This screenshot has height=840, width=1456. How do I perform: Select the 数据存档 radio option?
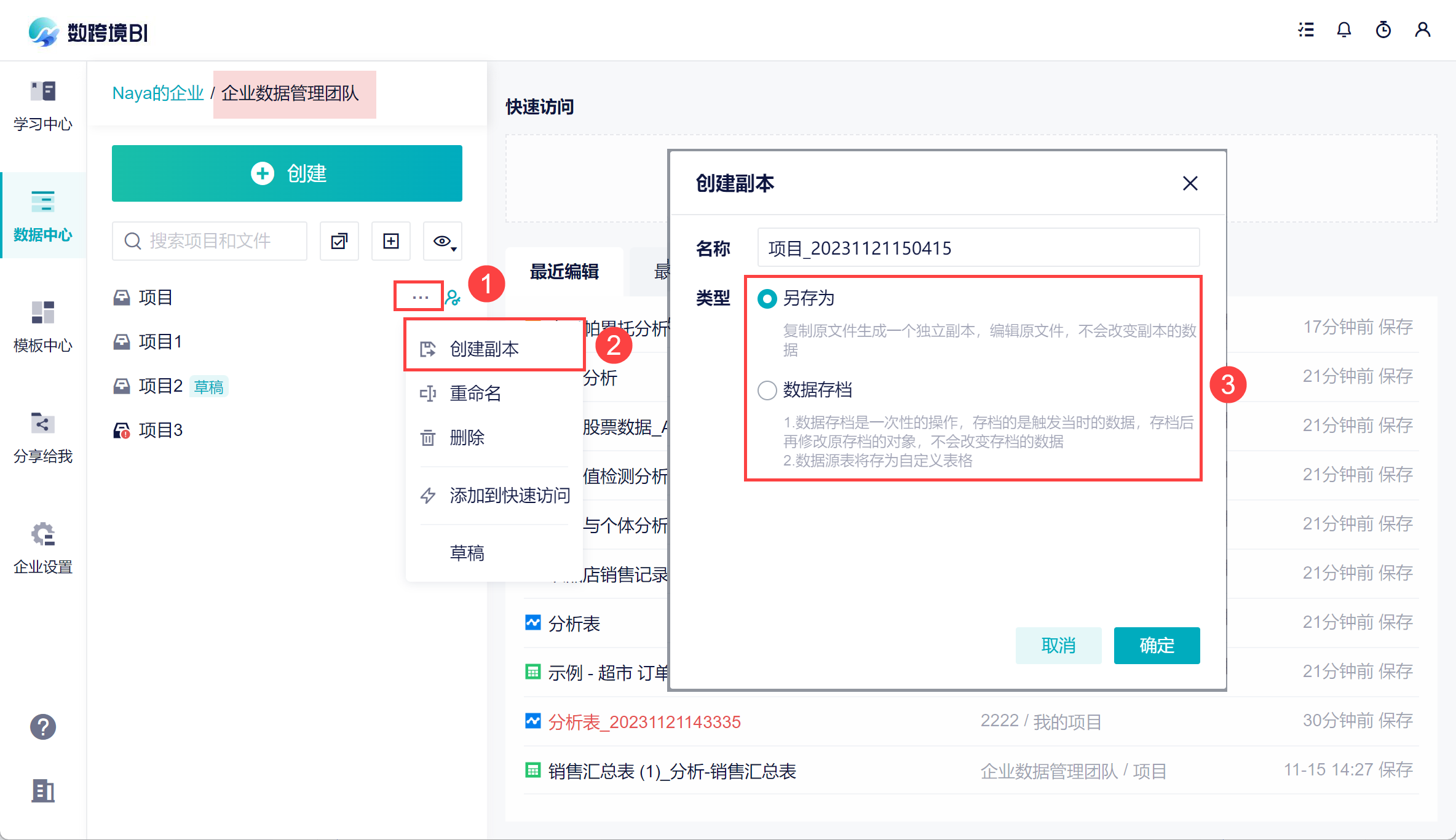(767, 390)
